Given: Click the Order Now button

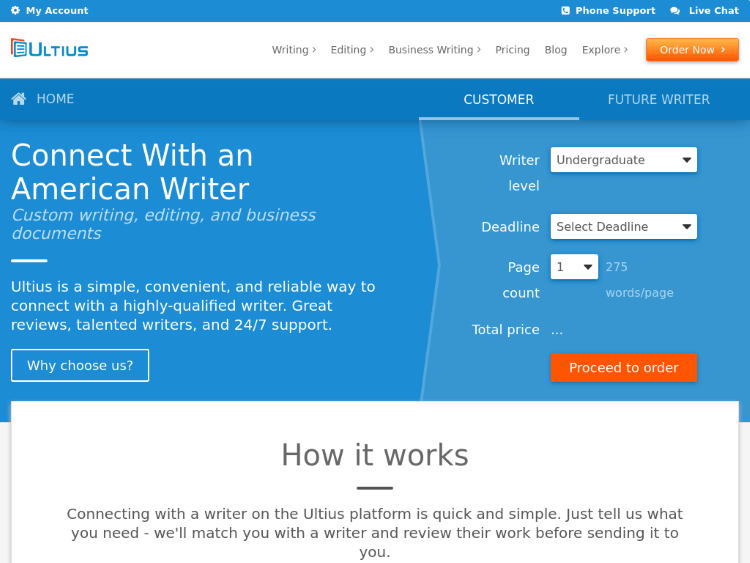Looking at the screenshot, I should click(692, 50).
